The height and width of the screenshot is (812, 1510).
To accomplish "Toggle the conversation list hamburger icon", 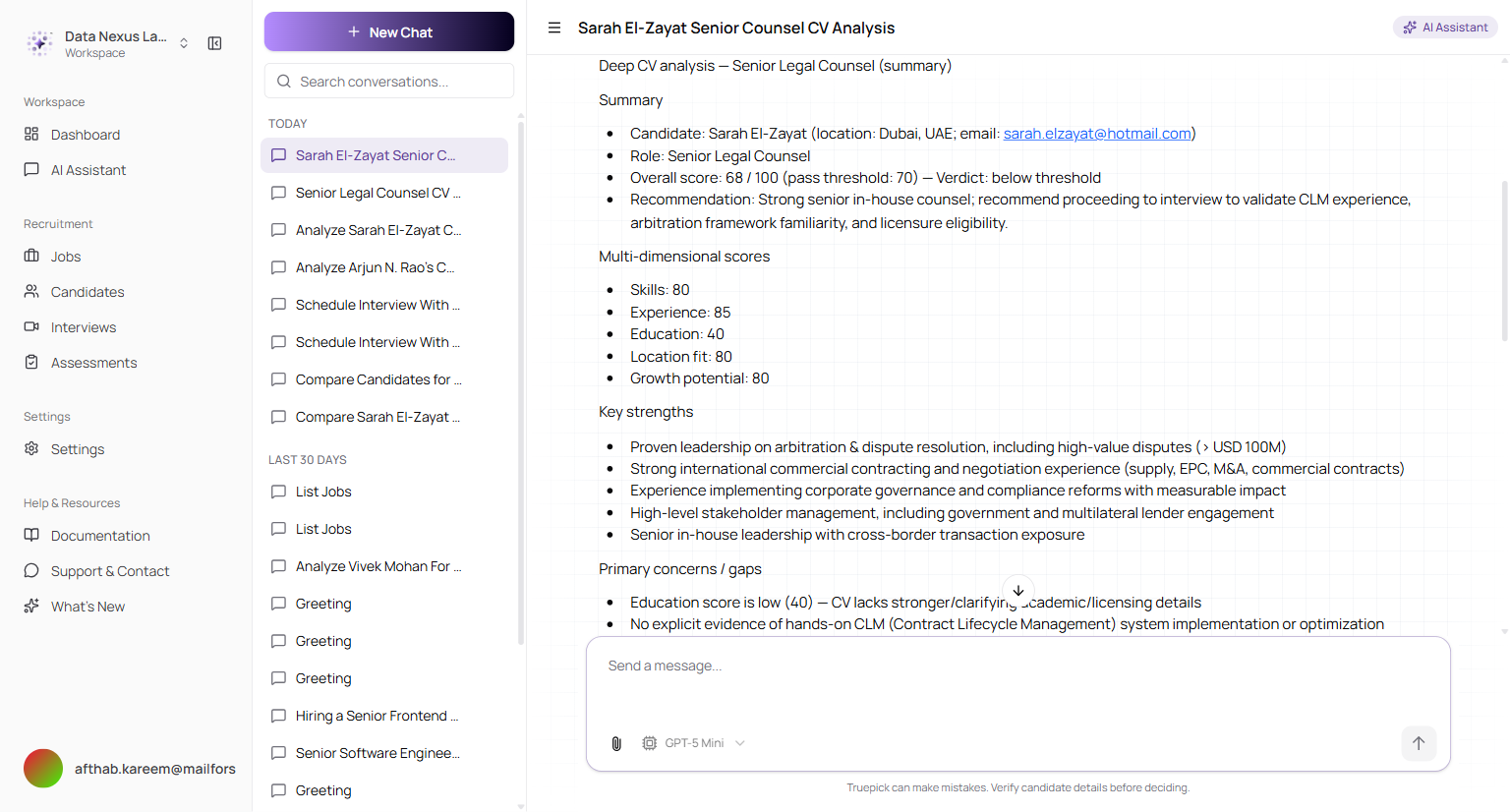I will tap(554, 28).
